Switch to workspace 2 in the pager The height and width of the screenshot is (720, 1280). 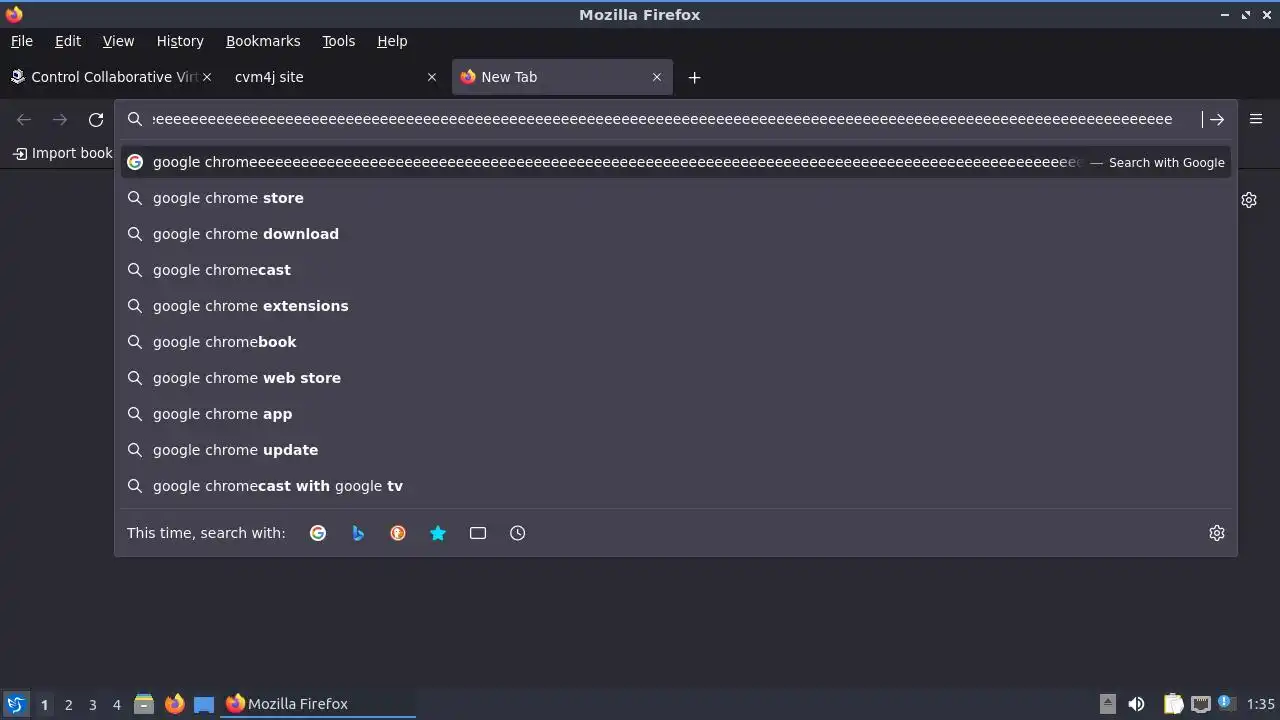(x=68, y=705)
